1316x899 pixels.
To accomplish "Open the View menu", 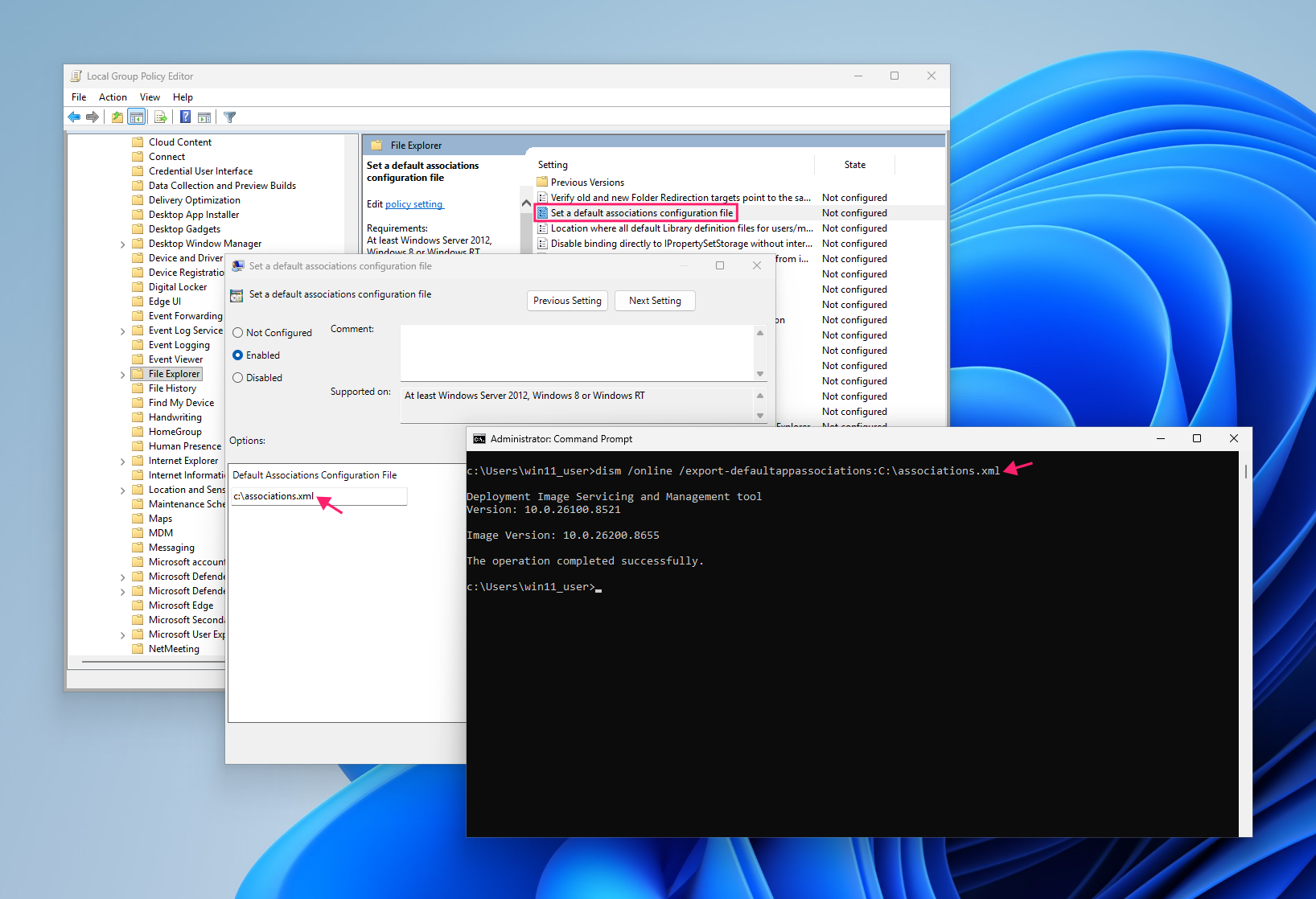I will point(150,97).
